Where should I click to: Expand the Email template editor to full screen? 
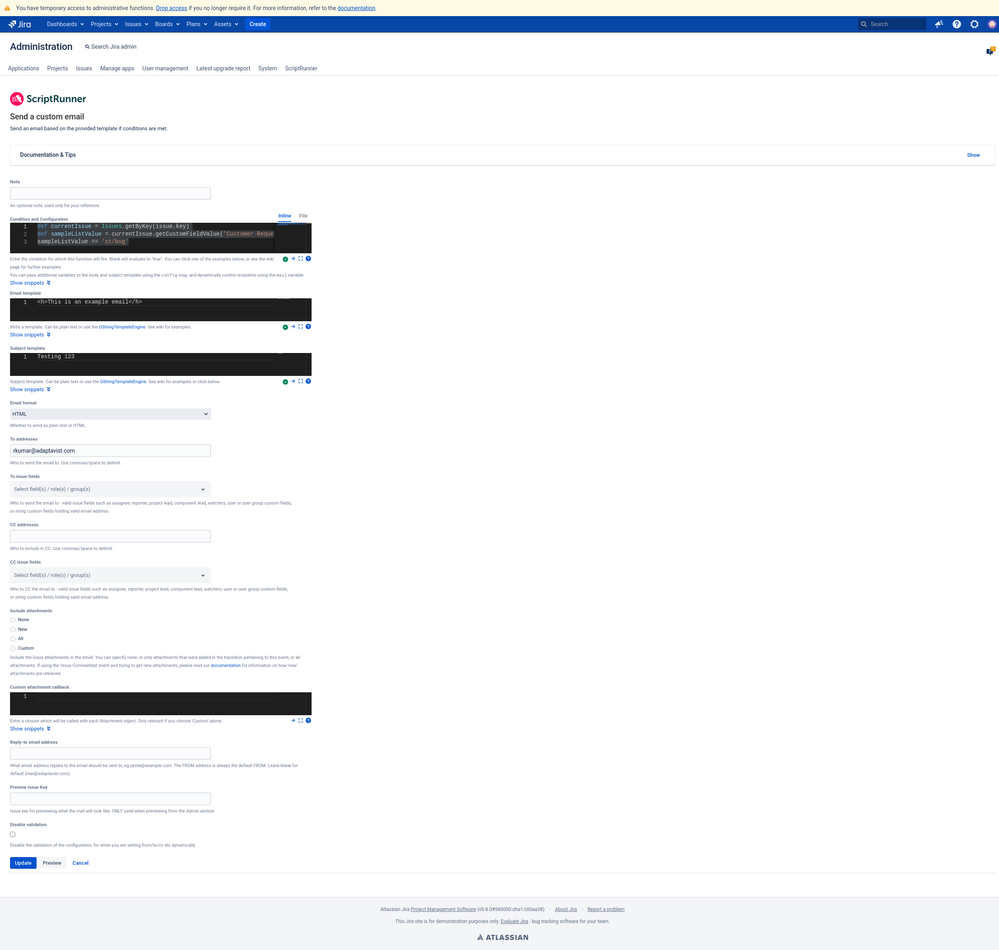tap(301, 326)
